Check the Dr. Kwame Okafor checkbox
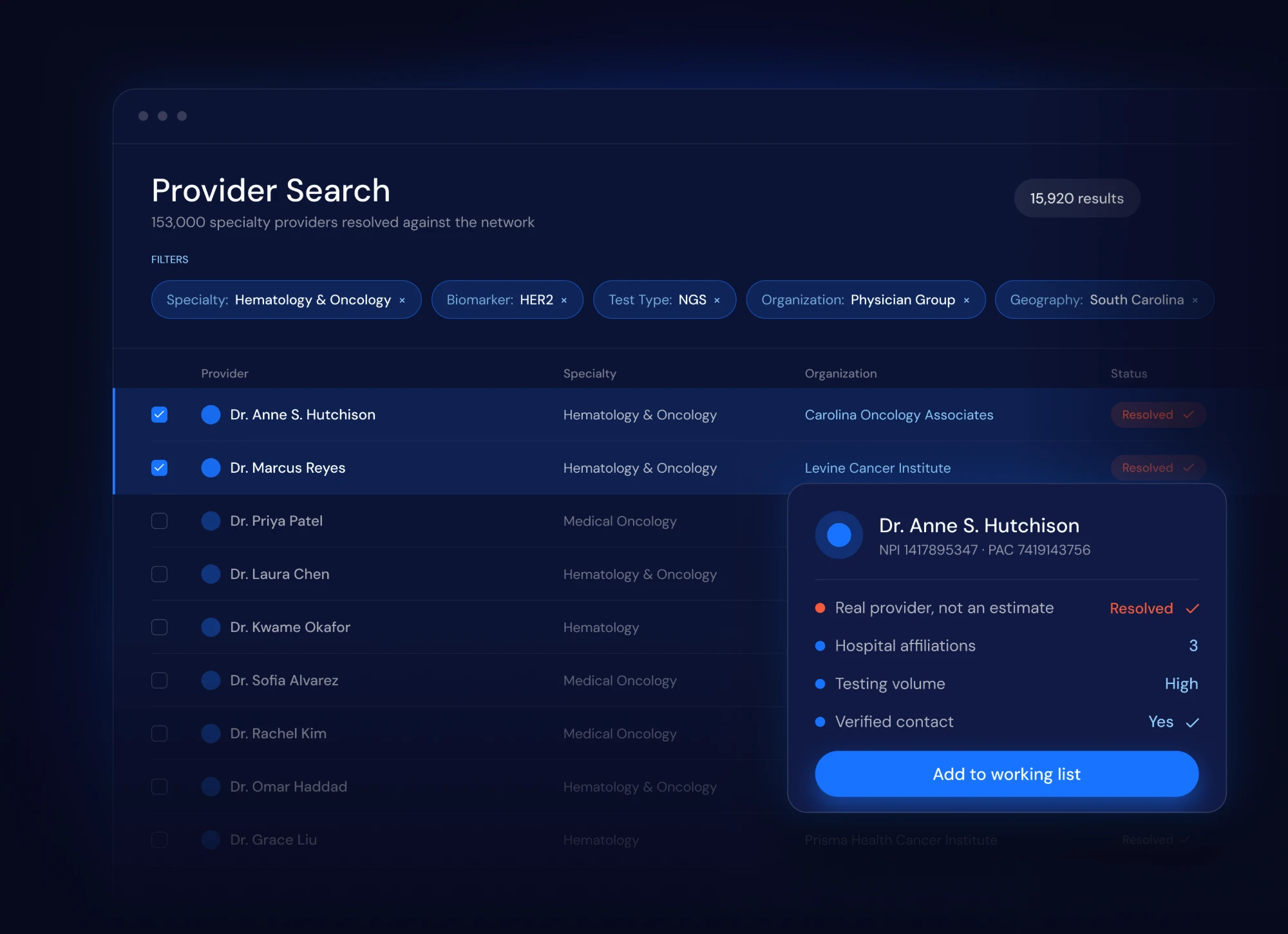This screenshot has width=1288, height=934. click(x=159, y=627)
